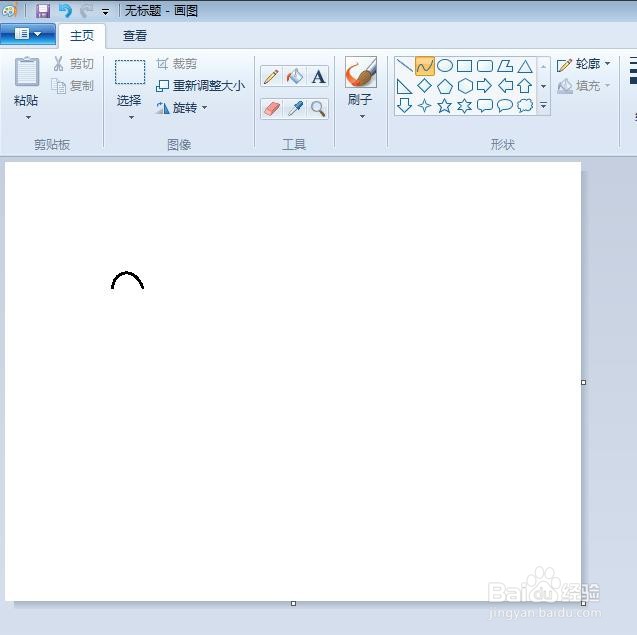Screen dimensions: 637x635
Task: Click the Paint application icon in title bar
Action: pyautogui.click(x=9, y=11)
